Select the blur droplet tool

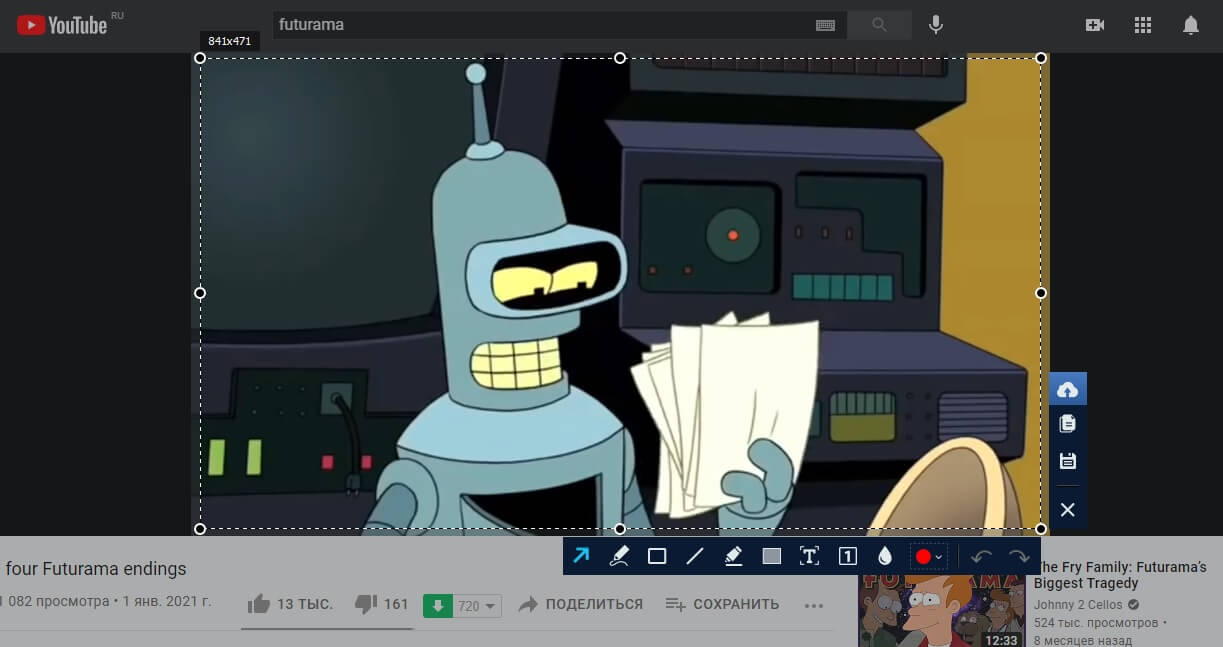(x=884, y=556)
